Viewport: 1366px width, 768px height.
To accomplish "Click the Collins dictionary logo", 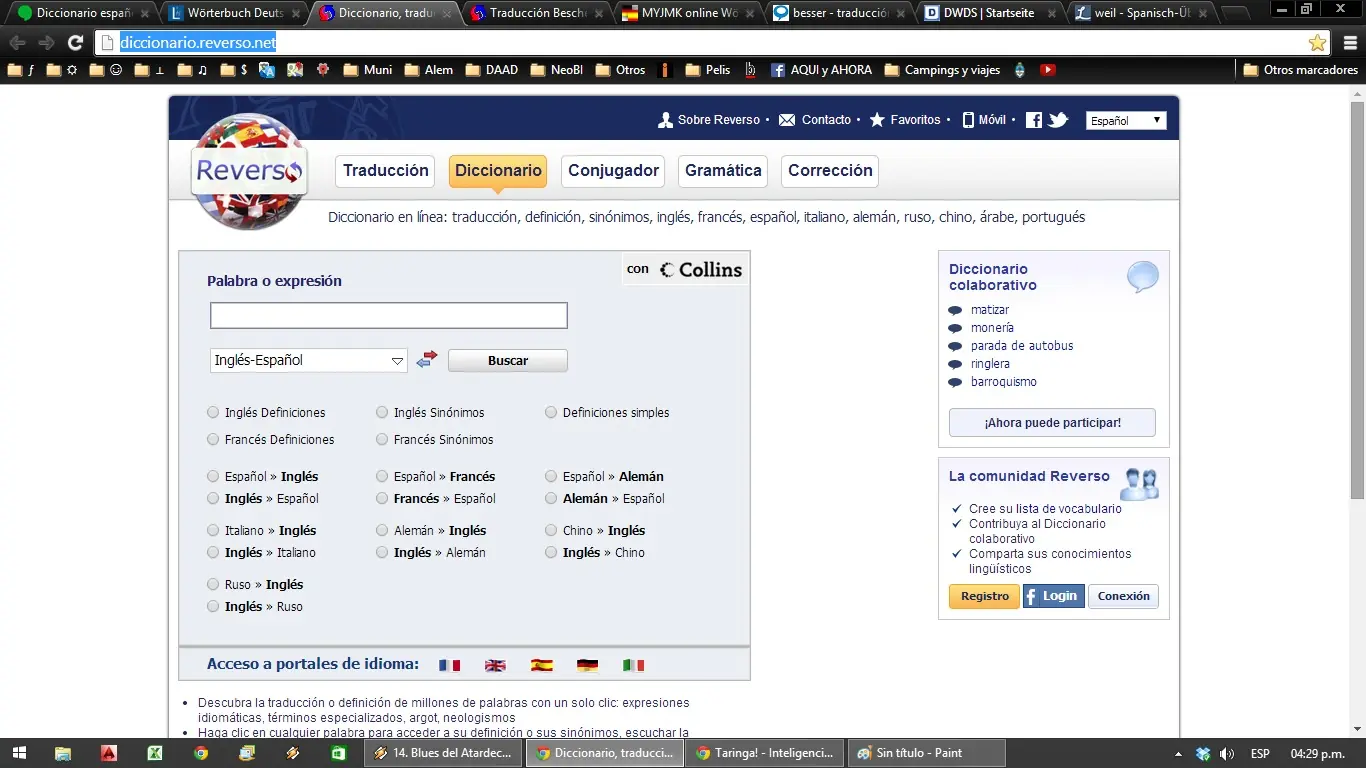I will click(700, 270).
